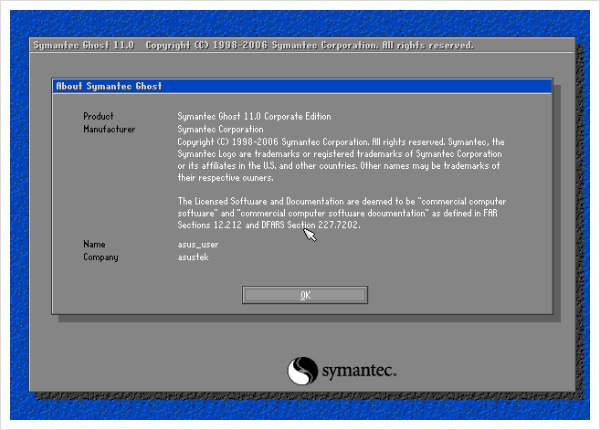The height and width of the screenshot is (430, 600).
Task: Click the About Symantec Ghost title bar
Action: [302, 86]
